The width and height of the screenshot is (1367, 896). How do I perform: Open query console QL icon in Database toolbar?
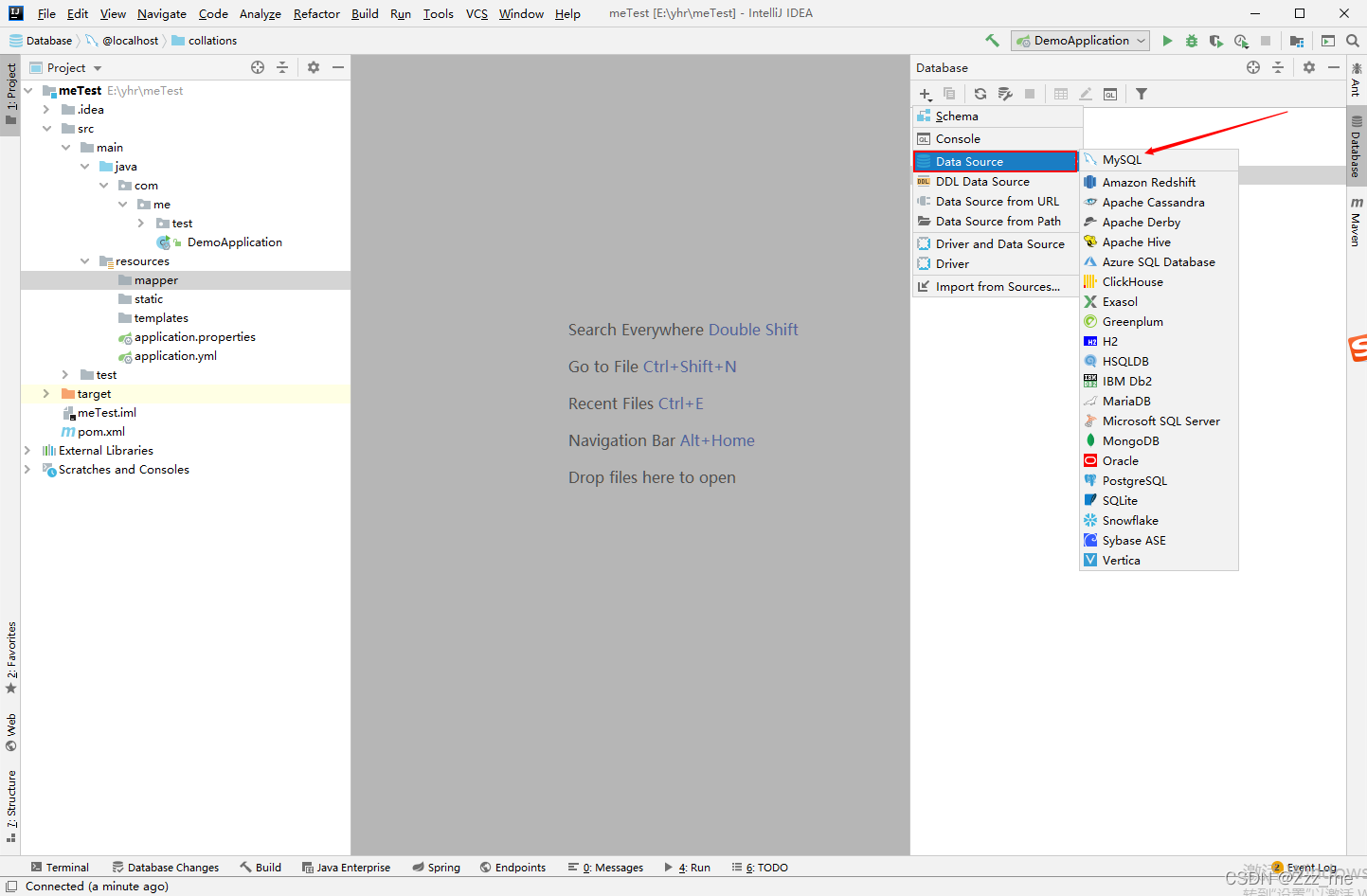(x=1110, y=94)
